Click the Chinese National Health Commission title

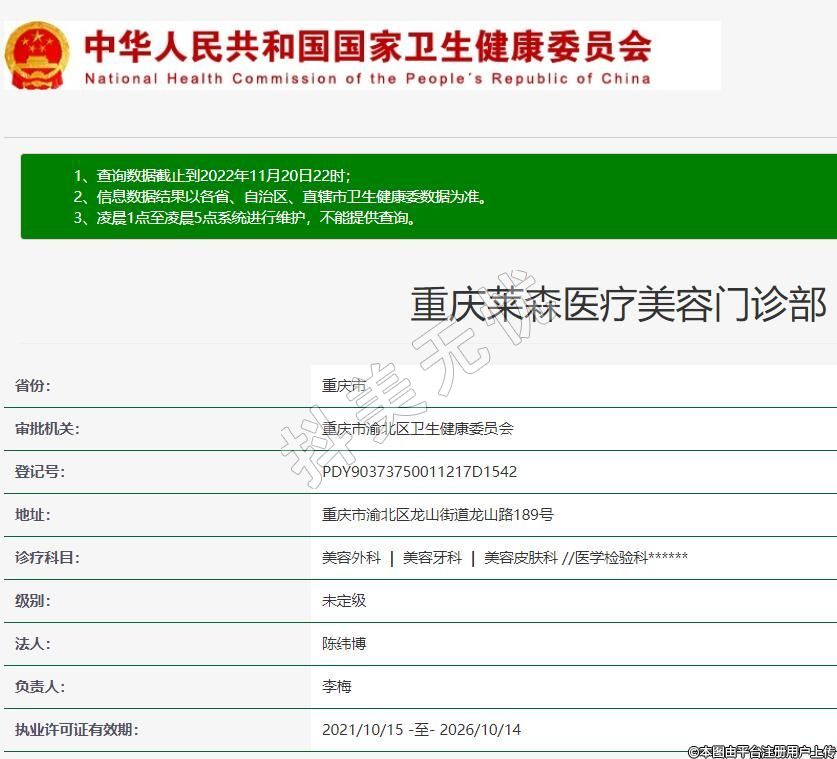tap(367, 45)
